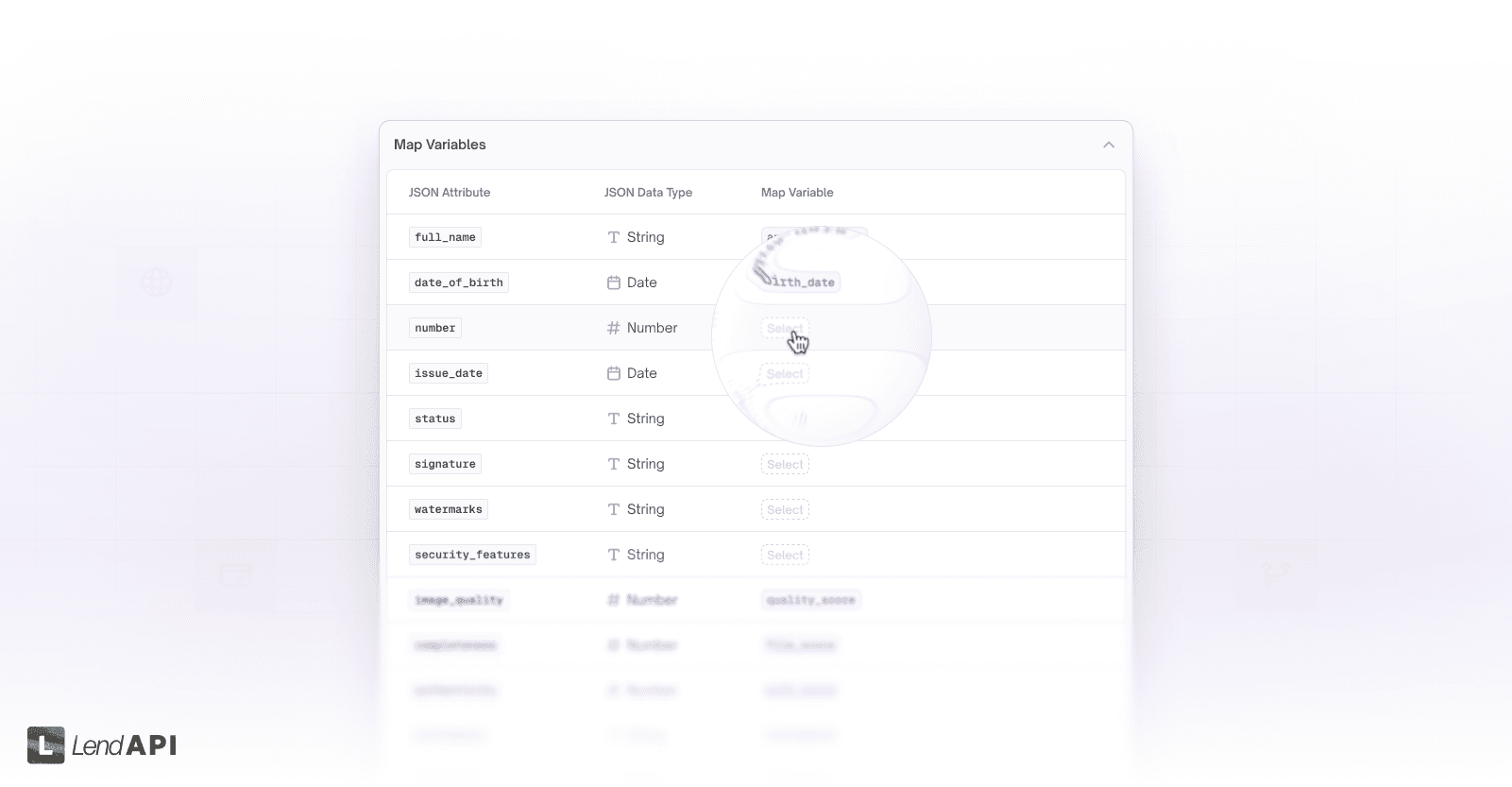Click the String type icon for watermarks
The image size is (1512, 787).
coord(614,509)
